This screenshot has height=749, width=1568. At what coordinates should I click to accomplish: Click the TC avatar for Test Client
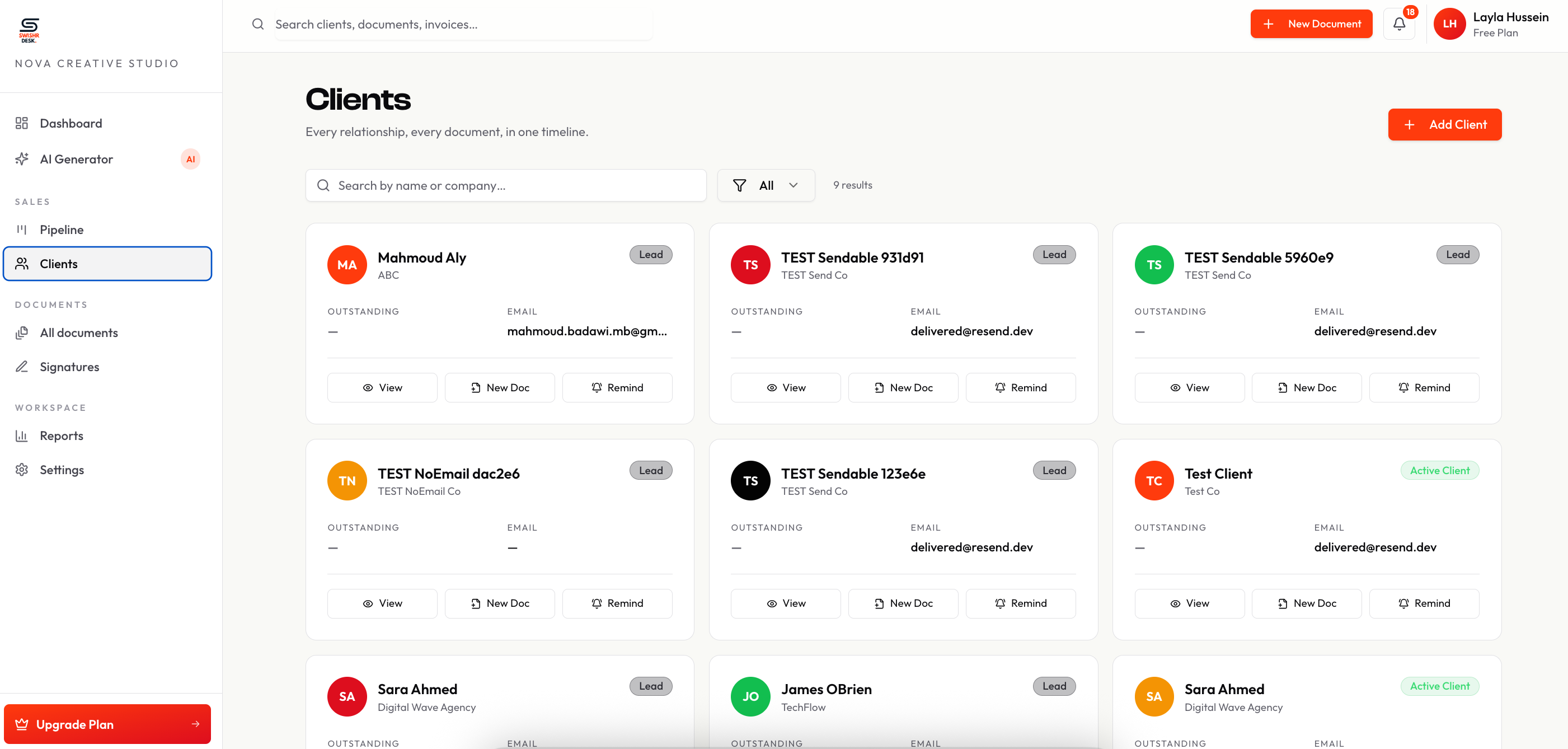[1154, 480]
